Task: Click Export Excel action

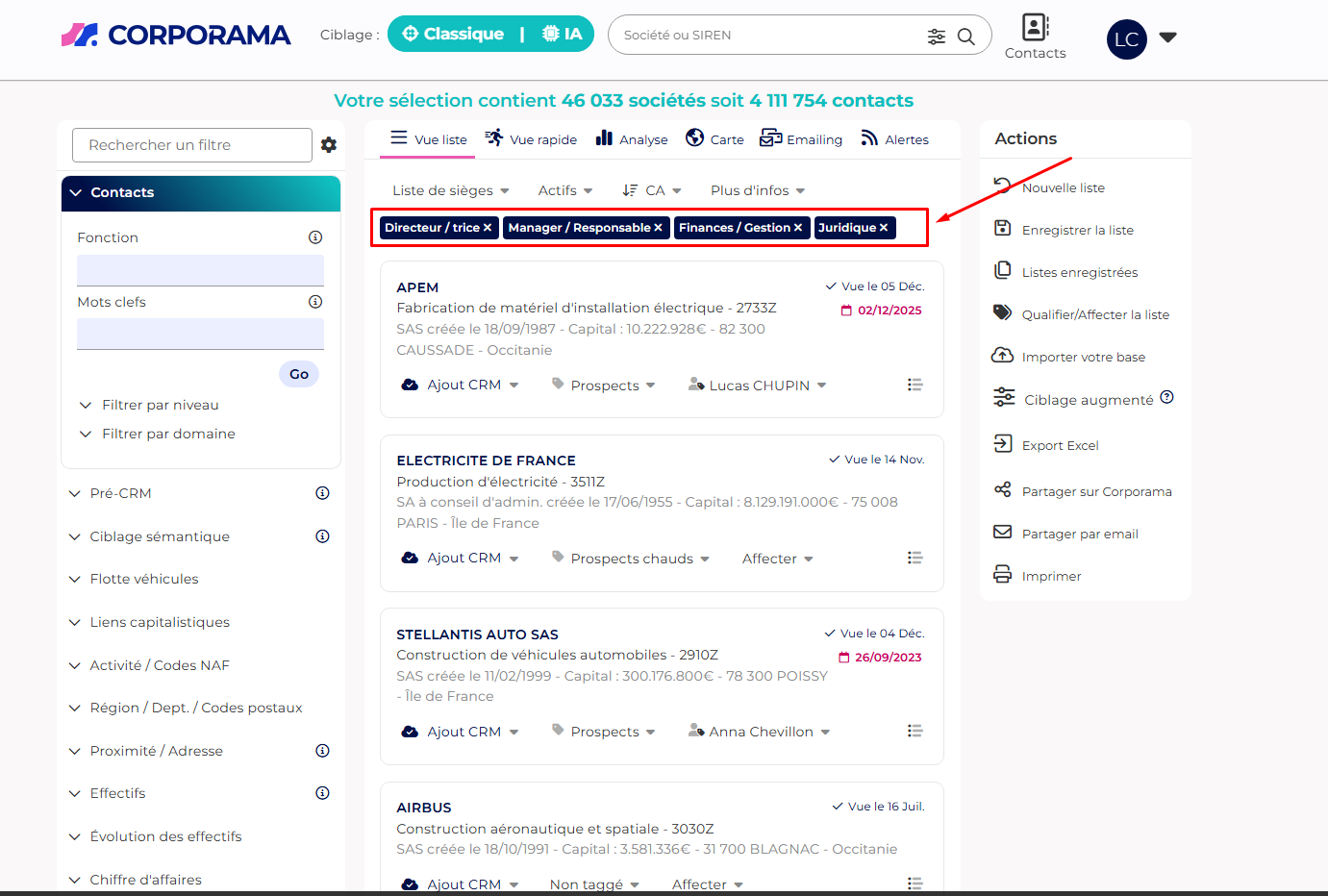Action: (x=1060, y=445)
